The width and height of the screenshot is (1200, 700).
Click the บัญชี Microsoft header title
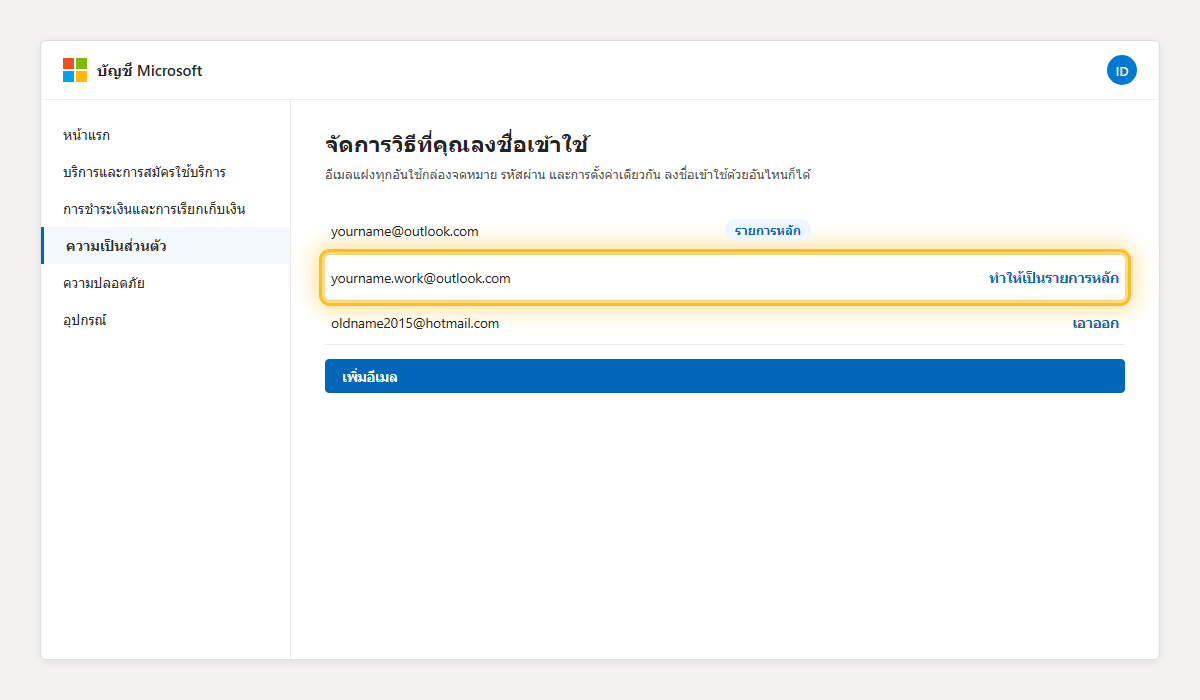(150, 70)
